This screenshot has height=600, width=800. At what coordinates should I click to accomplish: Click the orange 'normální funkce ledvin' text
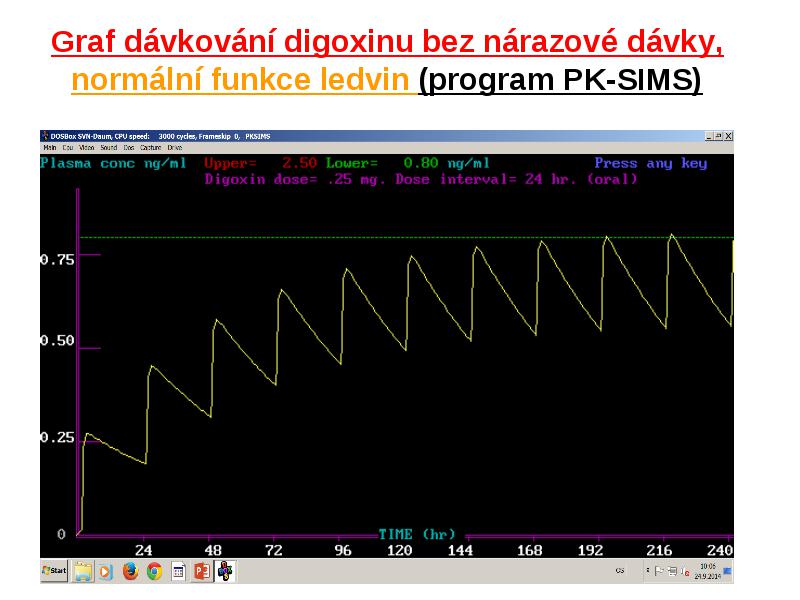point(240,80)
